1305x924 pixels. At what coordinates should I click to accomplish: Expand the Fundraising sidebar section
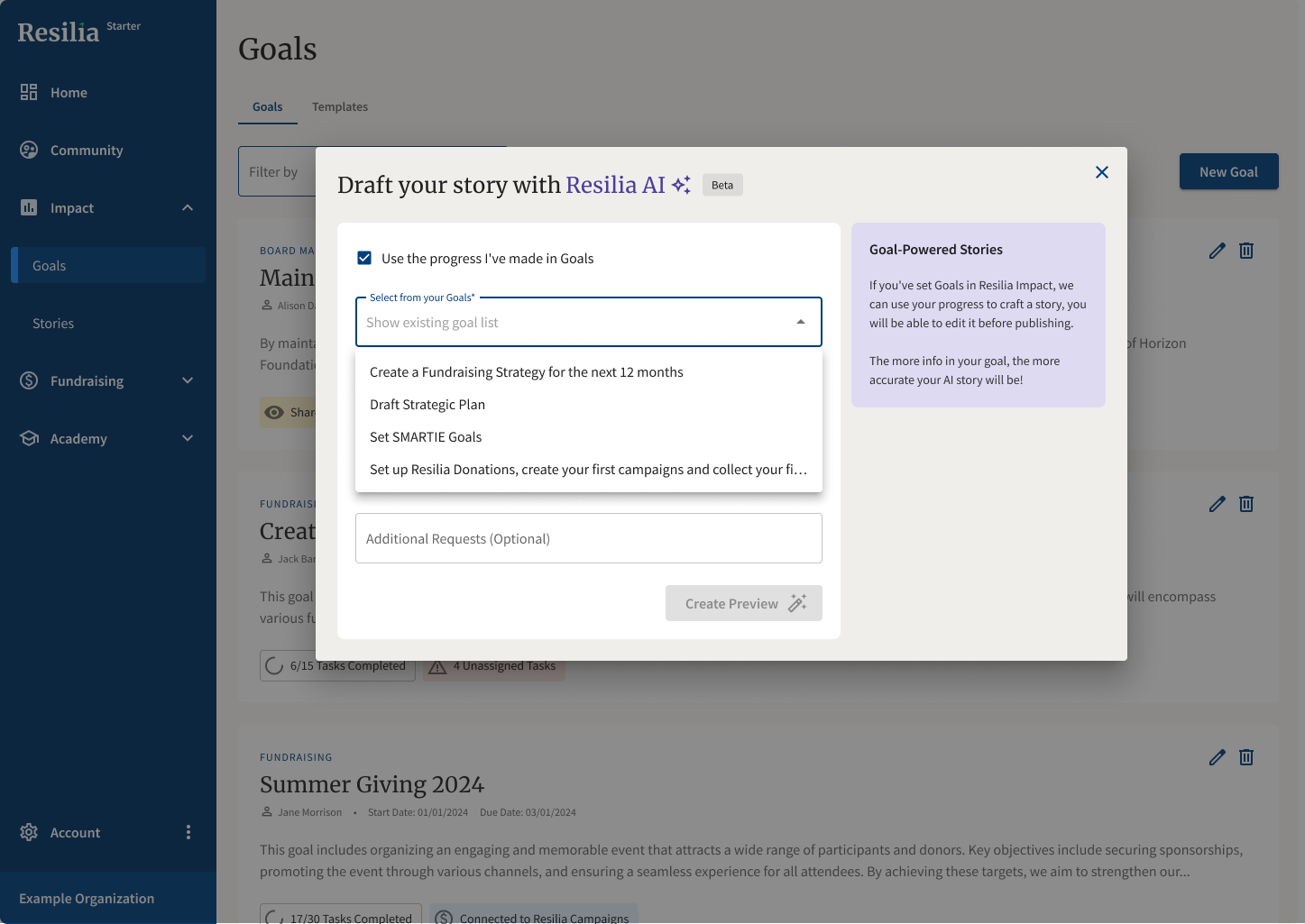(188, 380)
